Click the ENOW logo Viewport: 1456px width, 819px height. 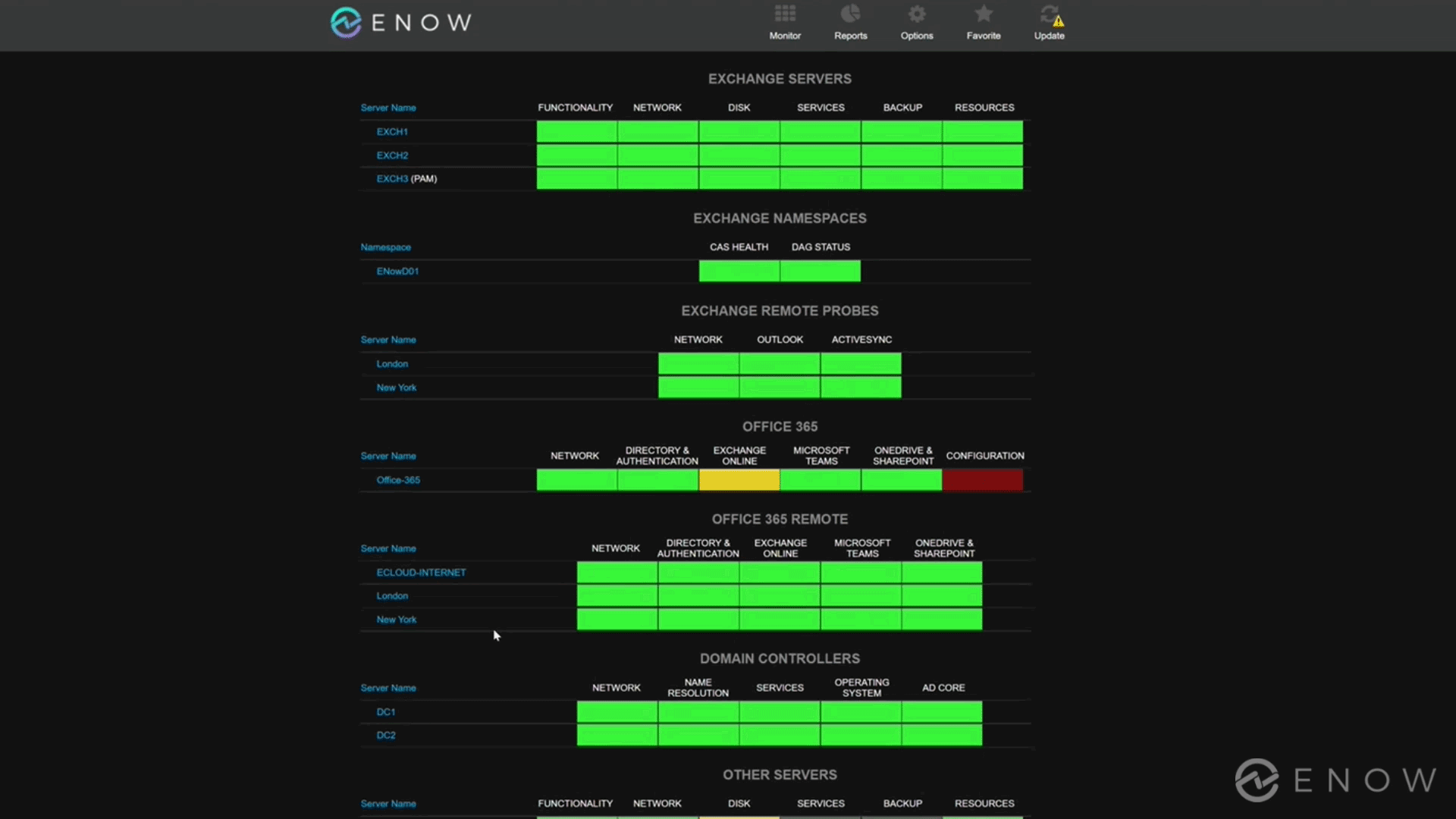(x=400, y=22)
